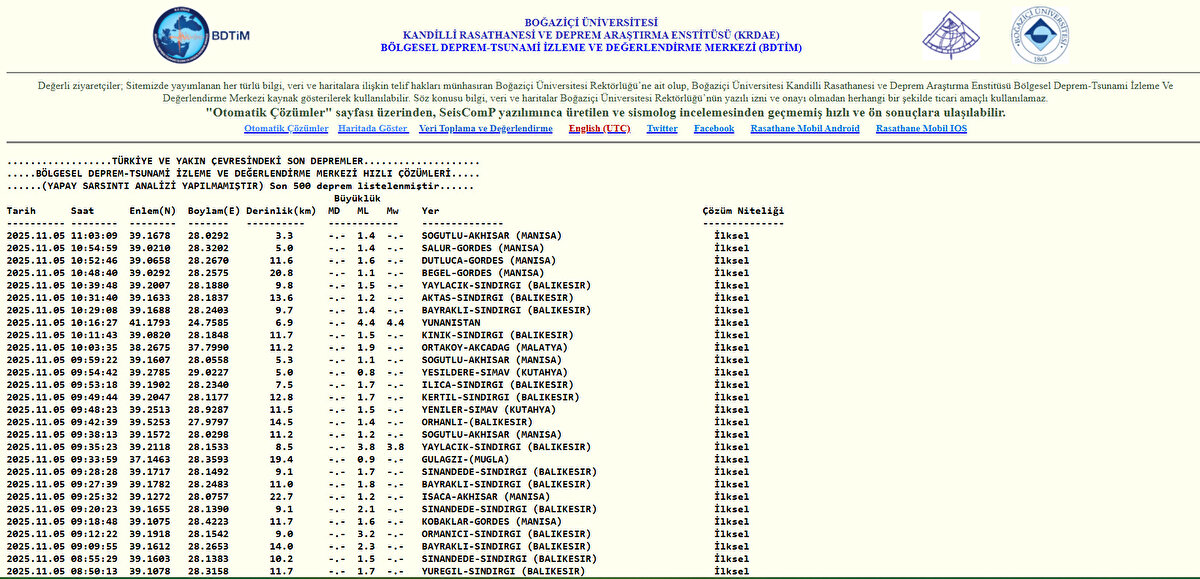Click the BDTİM logo in the header
1200x579 pixels.
(x=201, y=35)
